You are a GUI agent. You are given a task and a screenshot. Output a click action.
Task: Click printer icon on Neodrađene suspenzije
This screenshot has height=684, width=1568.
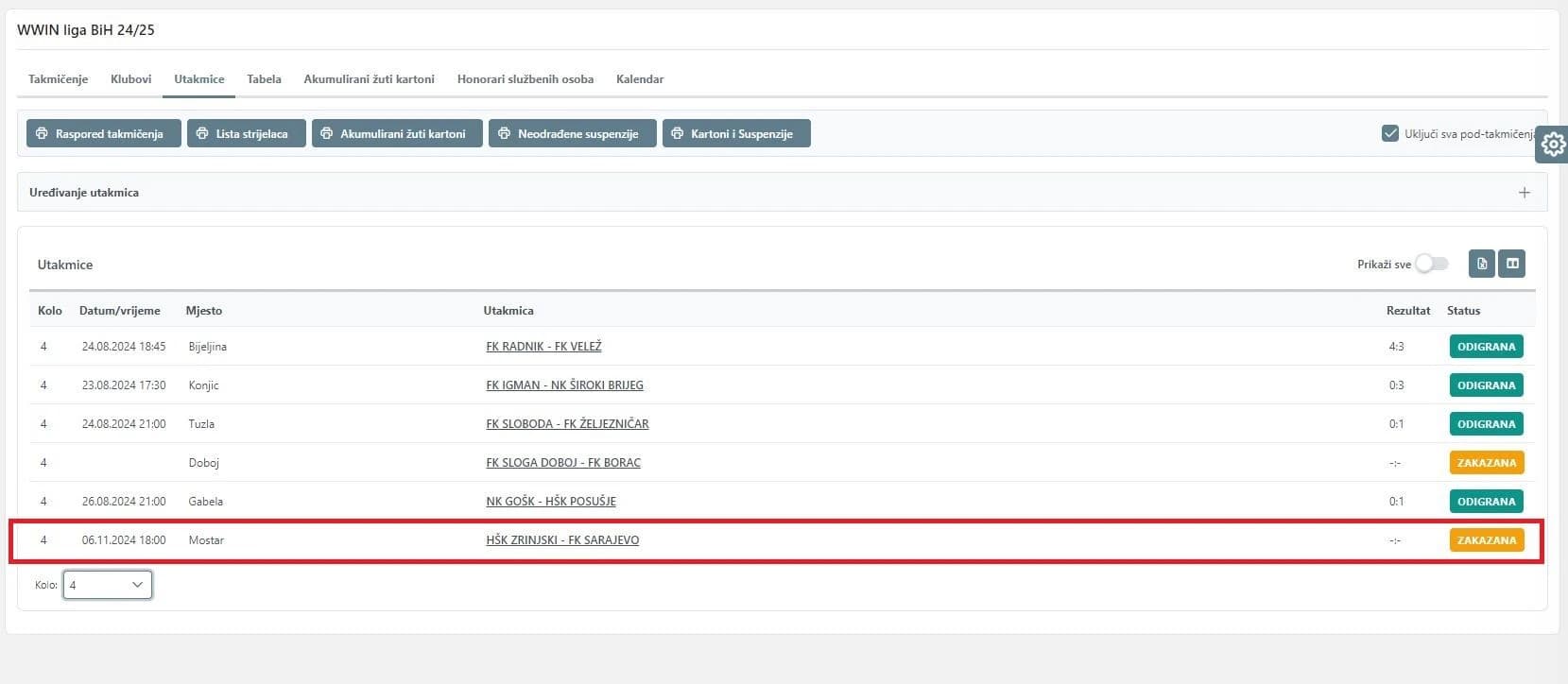[x=504, y=133]
